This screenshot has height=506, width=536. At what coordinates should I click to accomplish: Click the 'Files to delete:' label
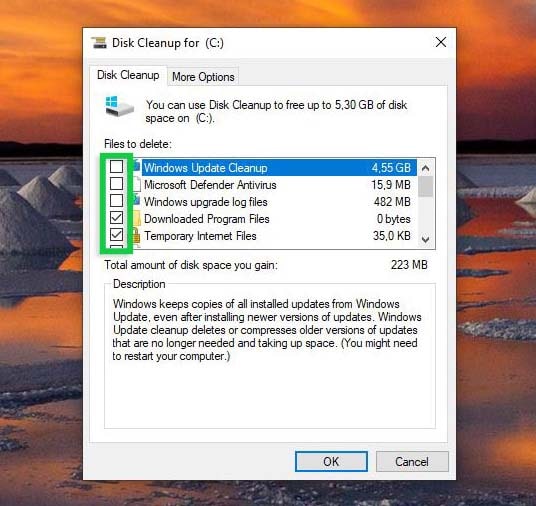point(138,144)
